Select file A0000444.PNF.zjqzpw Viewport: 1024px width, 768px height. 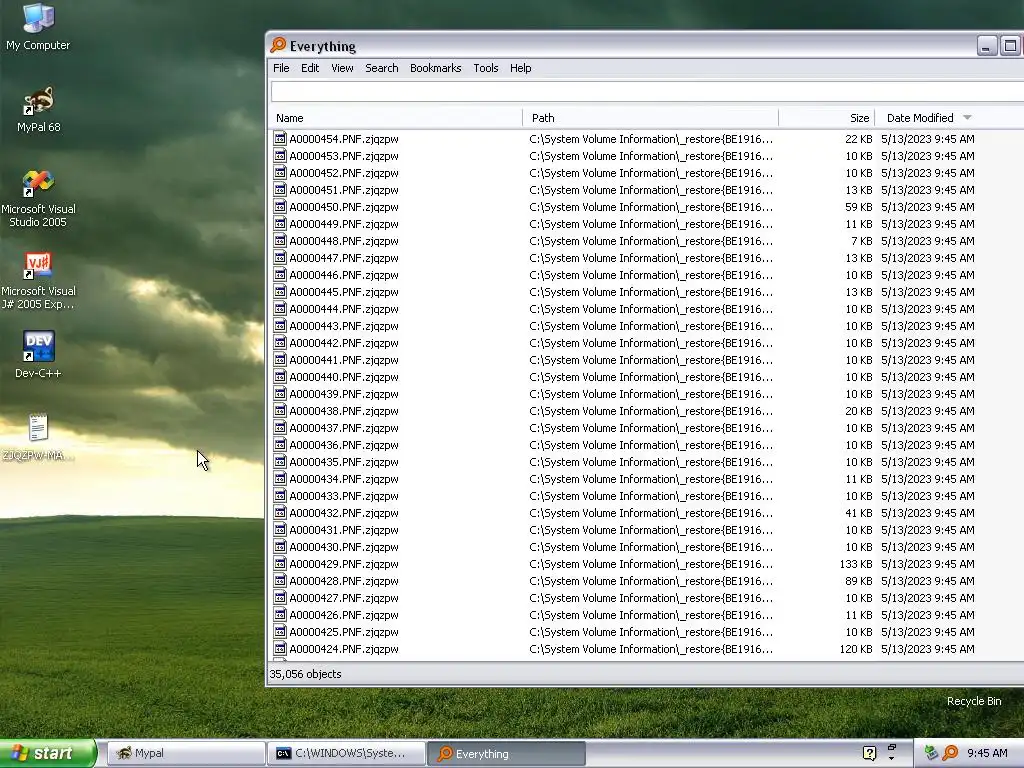click(x=344, y=308)
